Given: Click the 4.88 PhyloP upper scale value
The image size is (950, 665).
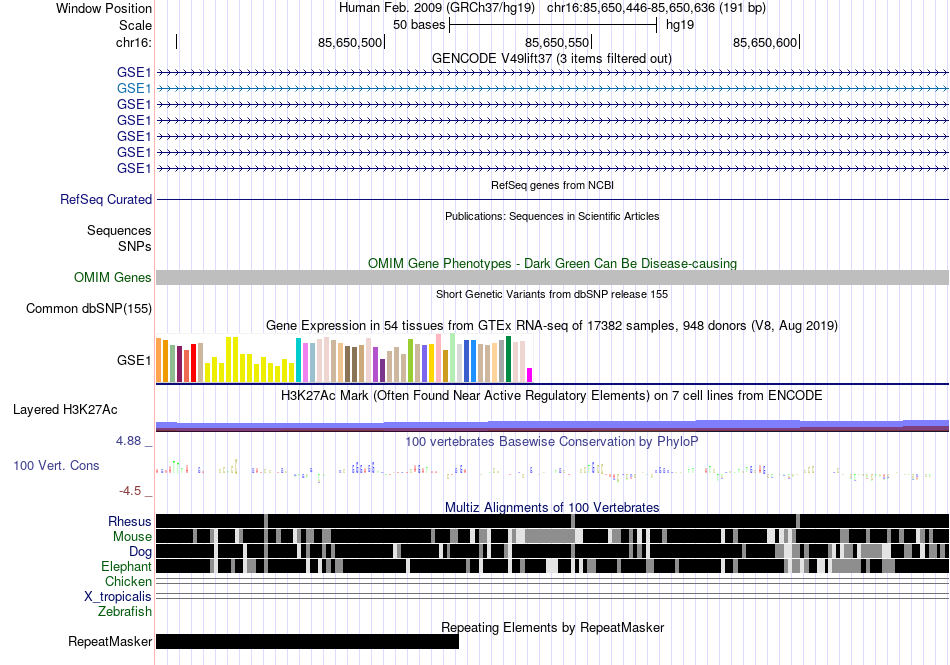Looking at the screenshot, I should point(128,441).
